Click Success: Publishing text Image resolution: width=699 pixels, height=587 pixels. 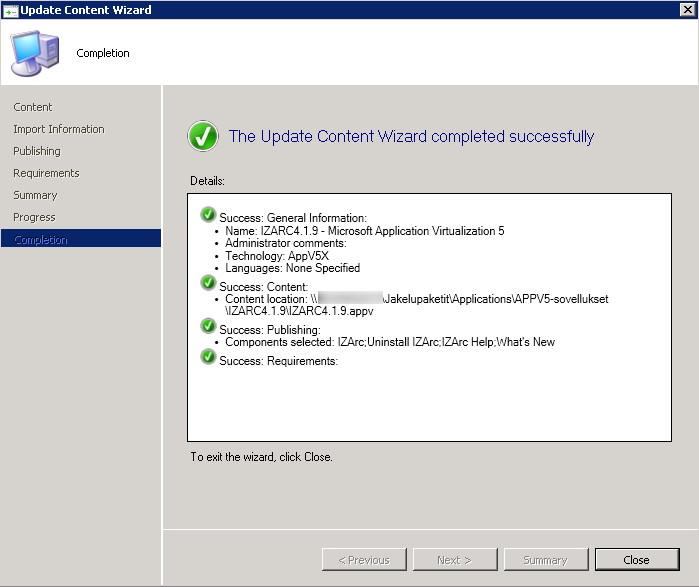270,330
